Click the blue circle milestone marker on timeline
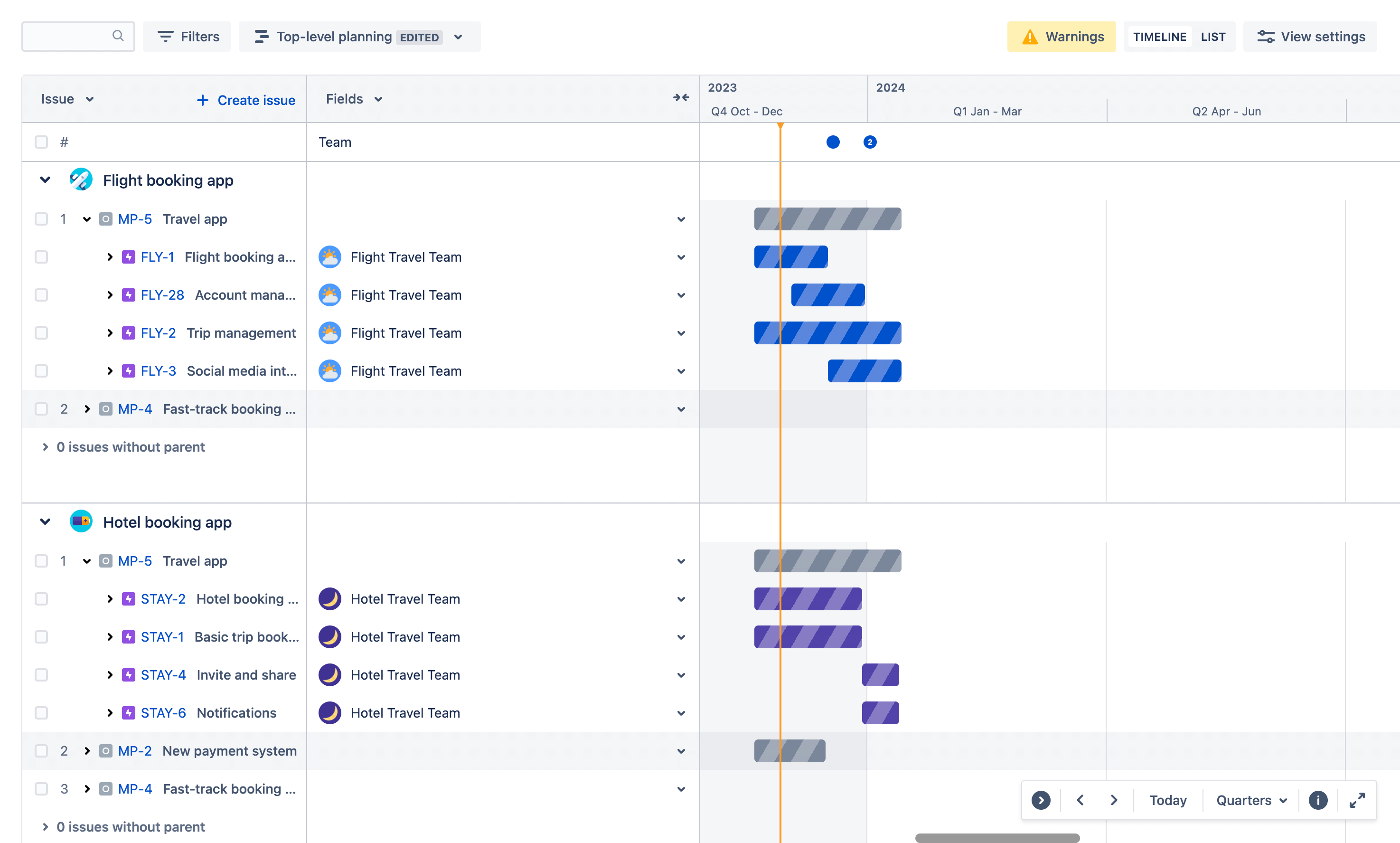 coord(832,142)
